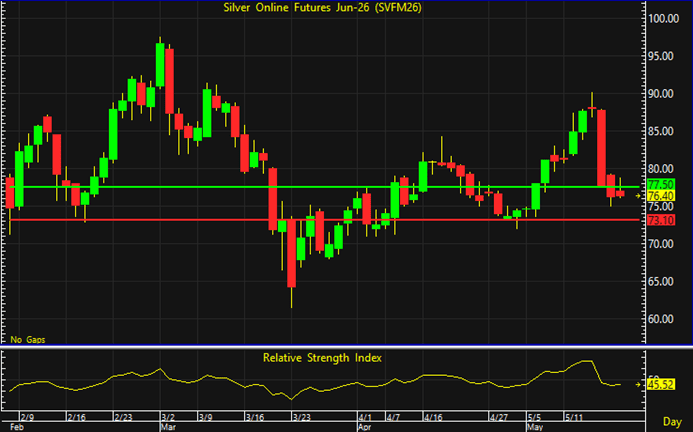Screen dimensions: 693x432
Task: Click the 5/11 date label
Action: click(574, 417)
